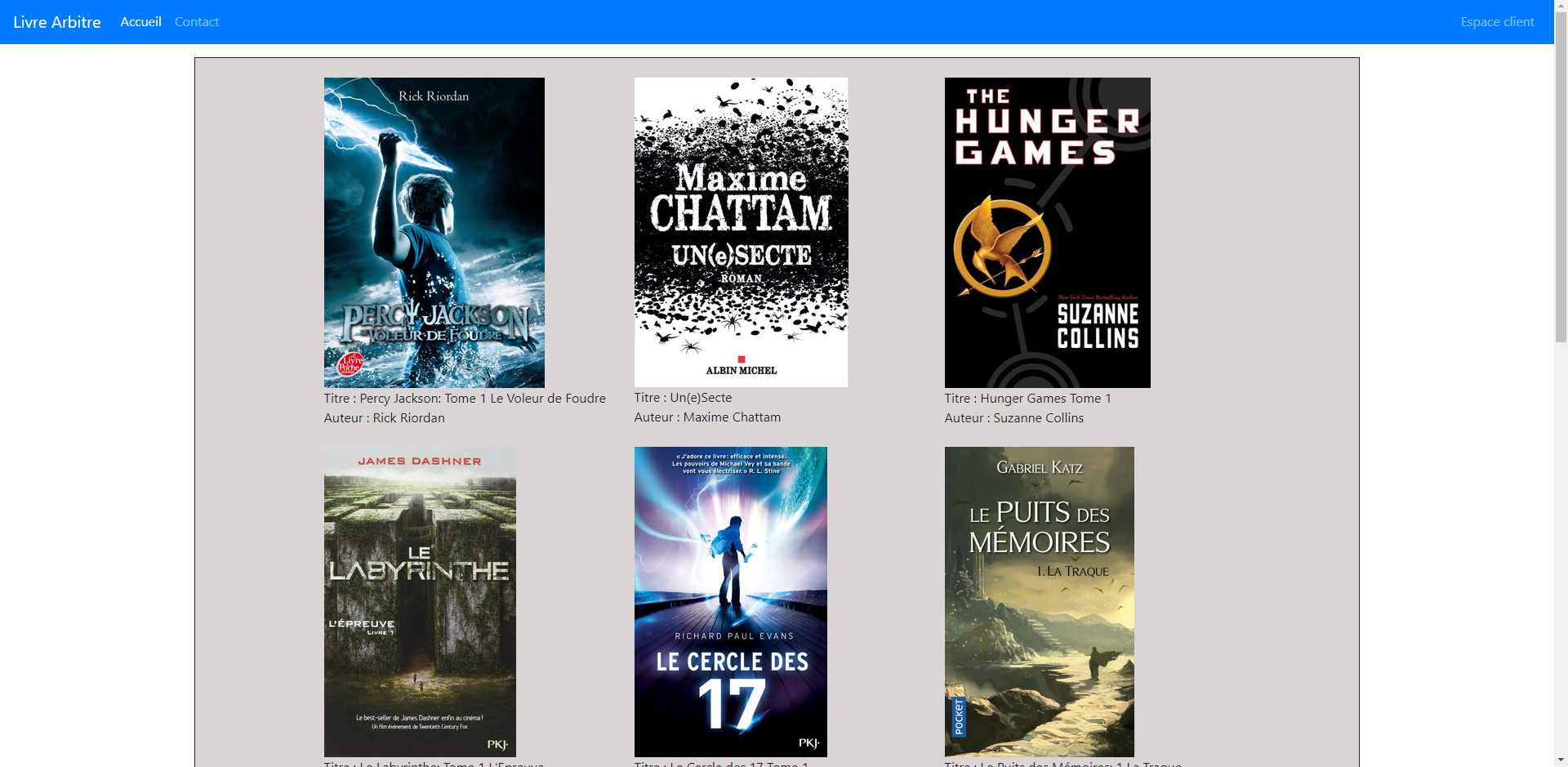The image size is (1568, 767).
Task: Click the Livre Arbitre brand logo
Action: pyautogui.click(x=57, y=22)
